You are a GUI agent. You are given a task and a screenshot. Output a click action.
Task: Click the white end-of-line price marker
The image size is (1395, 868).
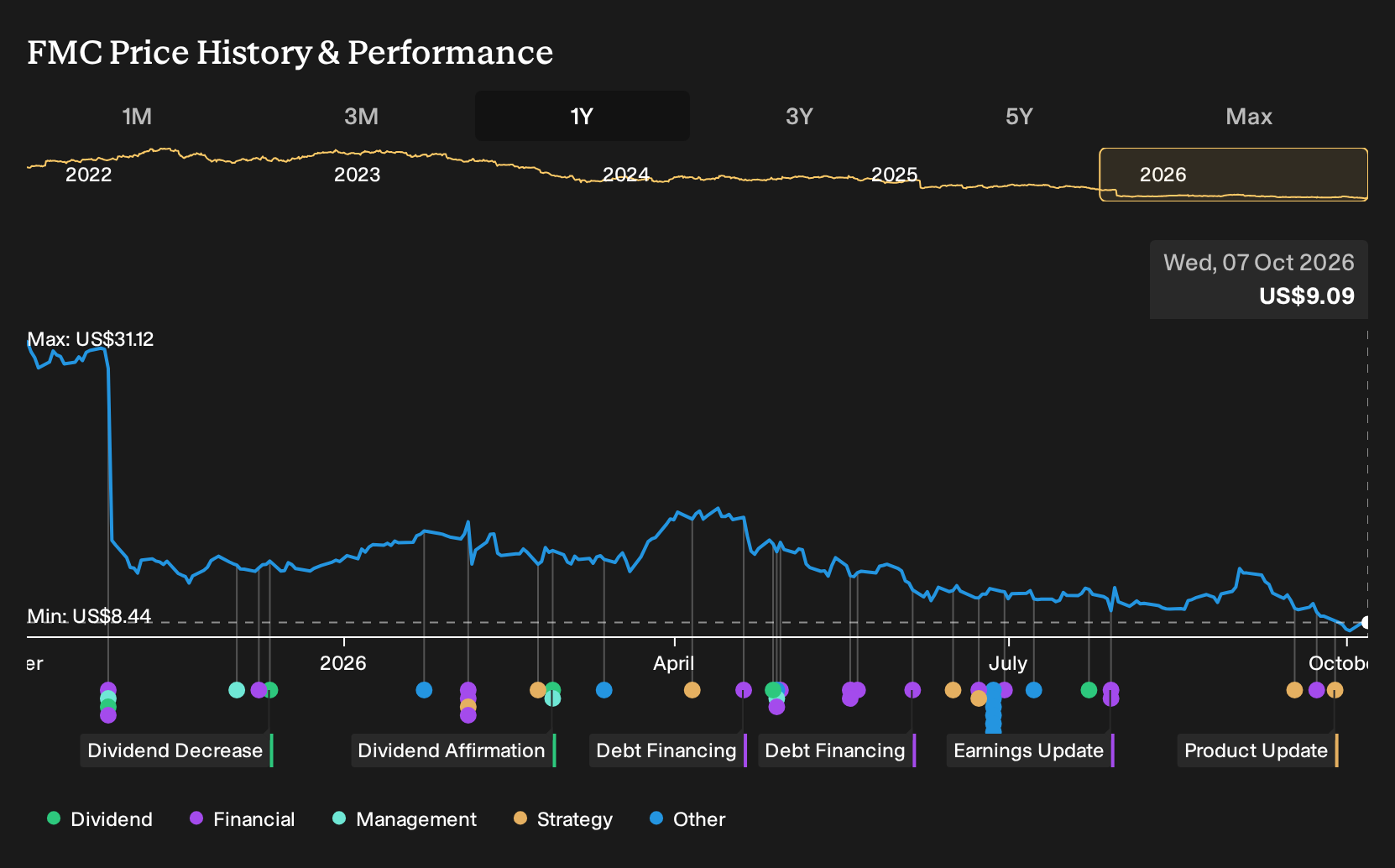coord(1365,622)
